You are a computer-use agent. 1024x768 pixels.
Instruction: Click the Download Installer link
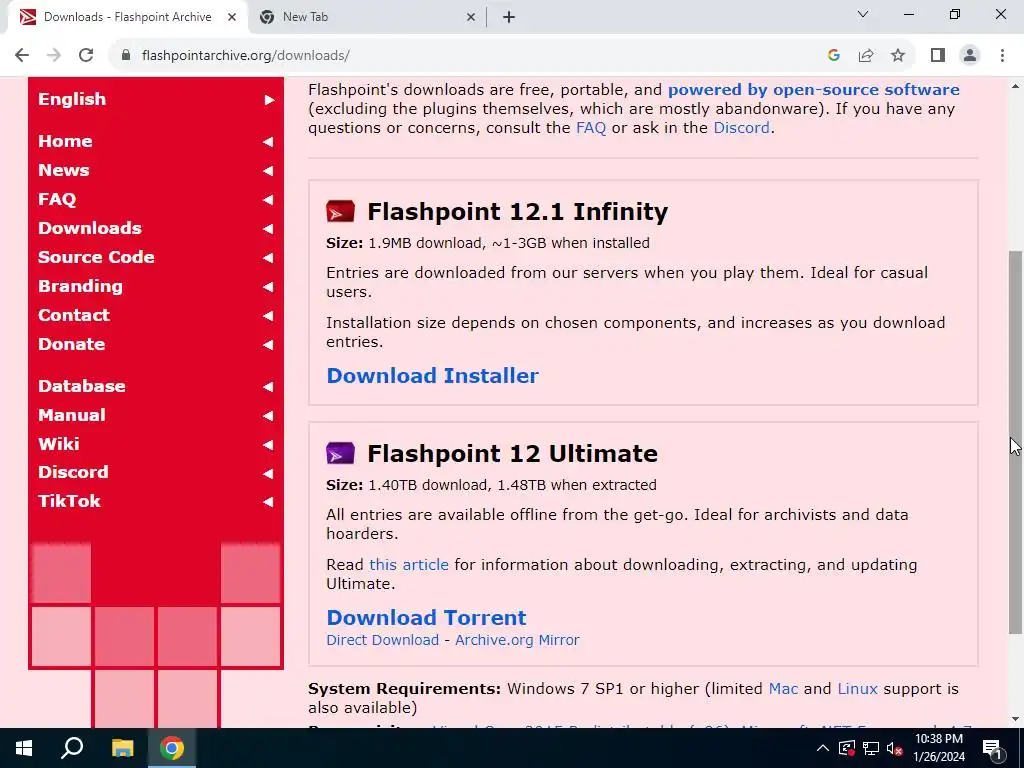click(432, 376)
